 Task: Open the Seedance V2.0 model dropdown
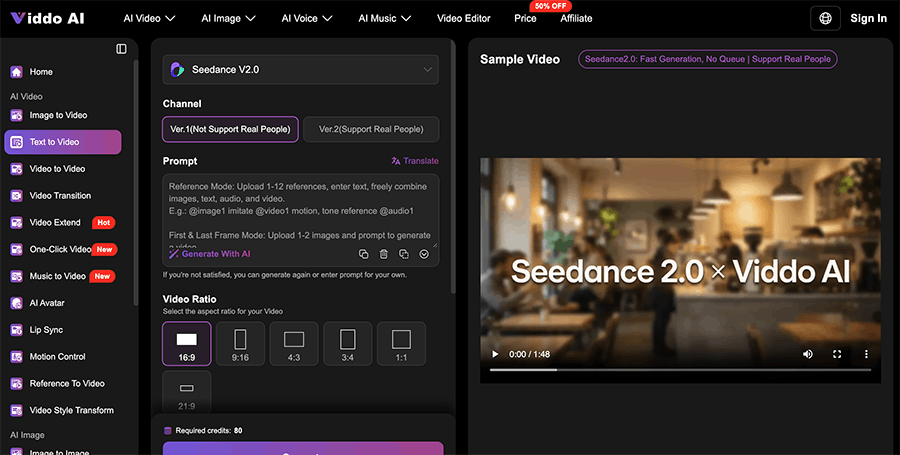click(x=301, y=69)
